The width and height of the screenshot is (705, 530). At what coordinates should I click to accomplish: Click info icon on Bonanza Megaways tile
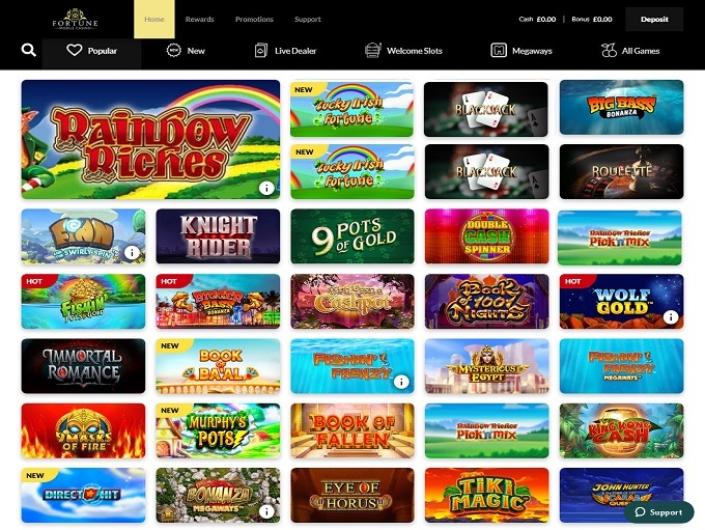tap(267, 511)
